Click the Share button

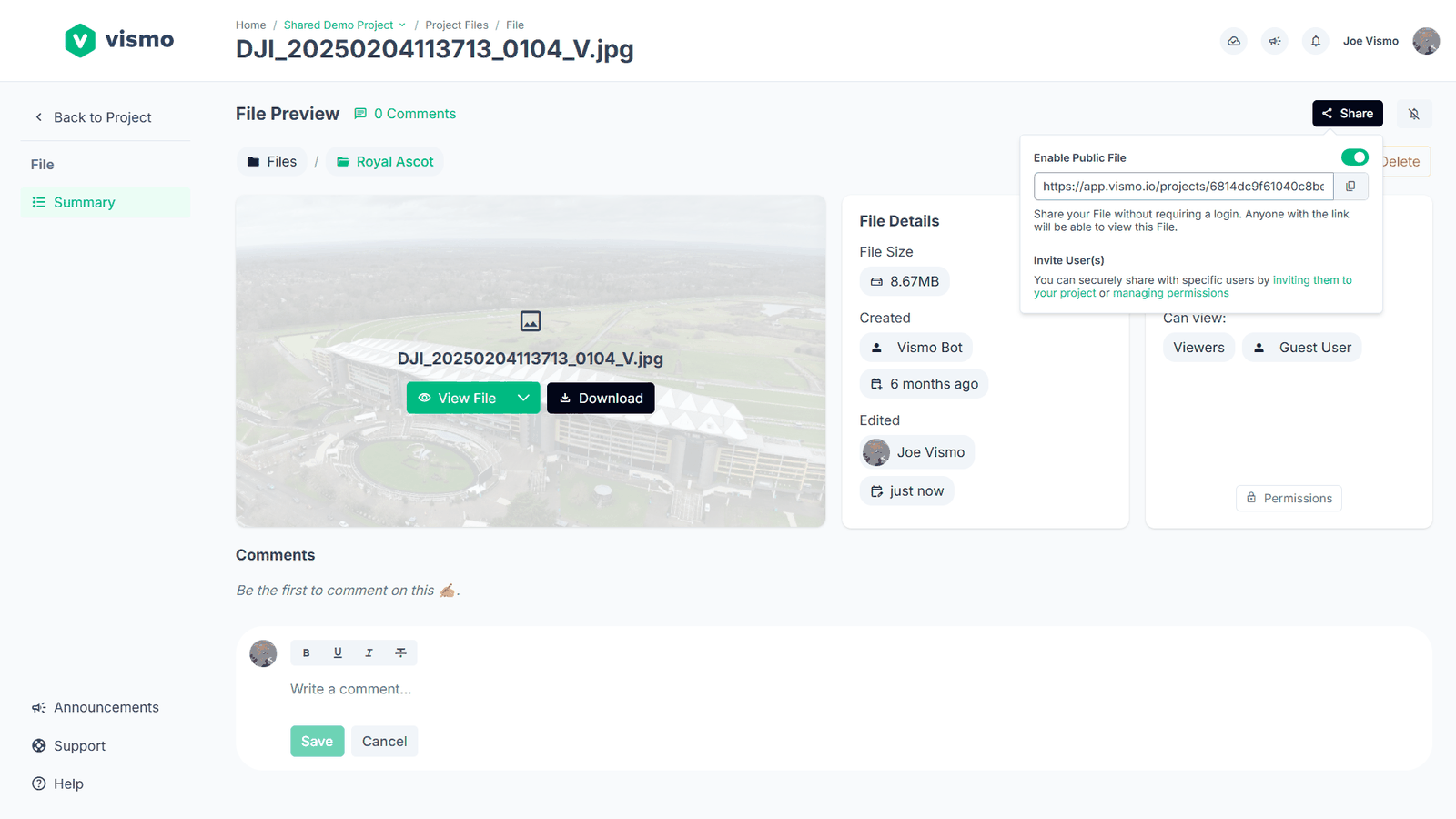[1348, 114]
